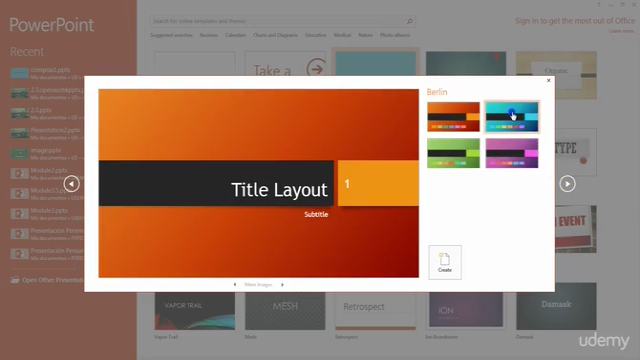The width and height of the screenshot is (640, 360).
Task: Search suggested category Photo albums
Action: tap(395, 35)
